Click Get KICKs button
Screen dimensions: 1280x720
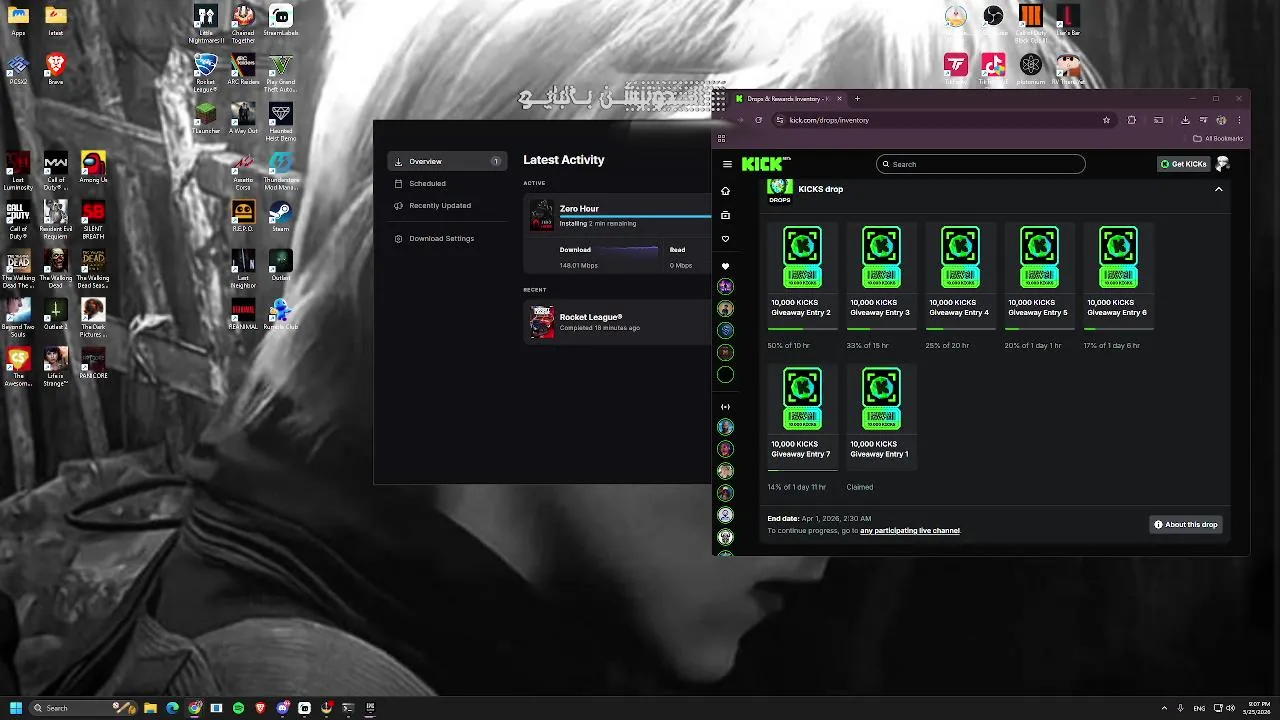point(1183,164)
